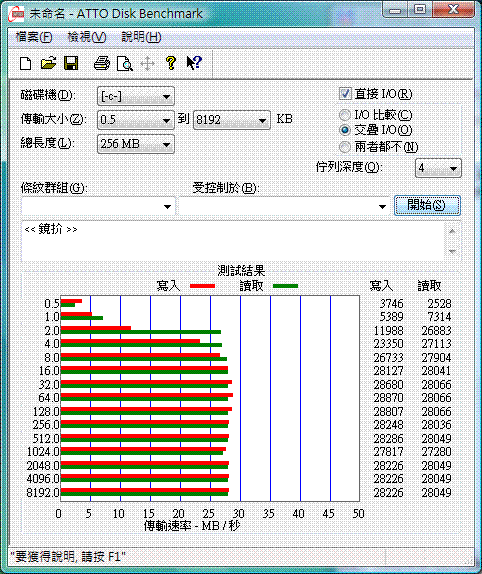Click the 傳輸速率 - MB / 秒 axis label

pyautogui.click(x=192, y=526)
